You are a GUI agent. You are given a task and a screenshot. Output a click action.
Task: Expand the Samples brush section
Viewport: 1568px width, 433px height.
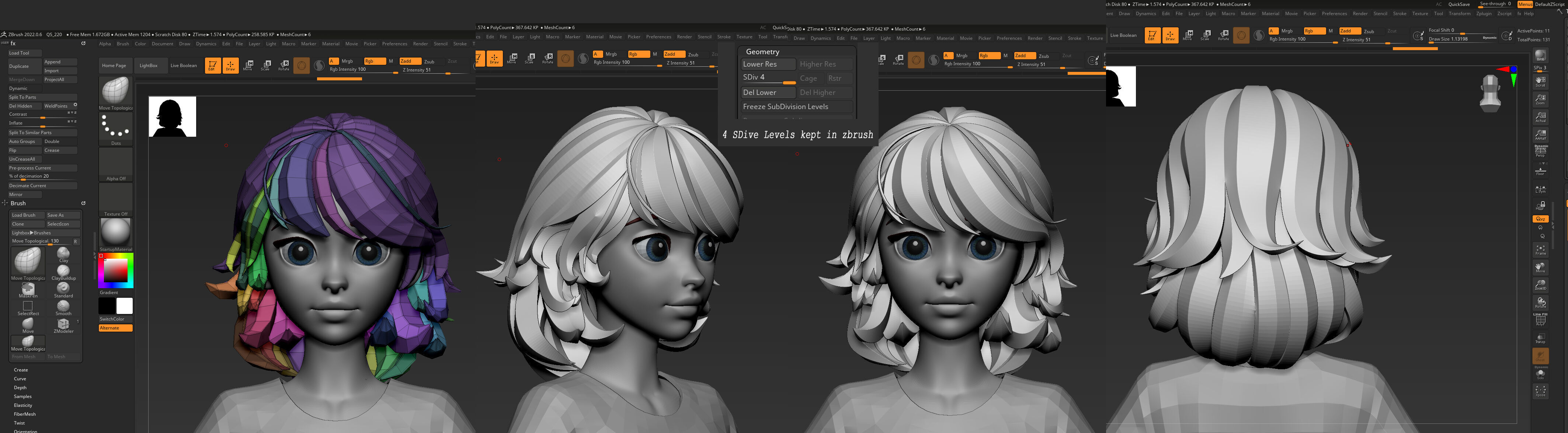(22, 396)
